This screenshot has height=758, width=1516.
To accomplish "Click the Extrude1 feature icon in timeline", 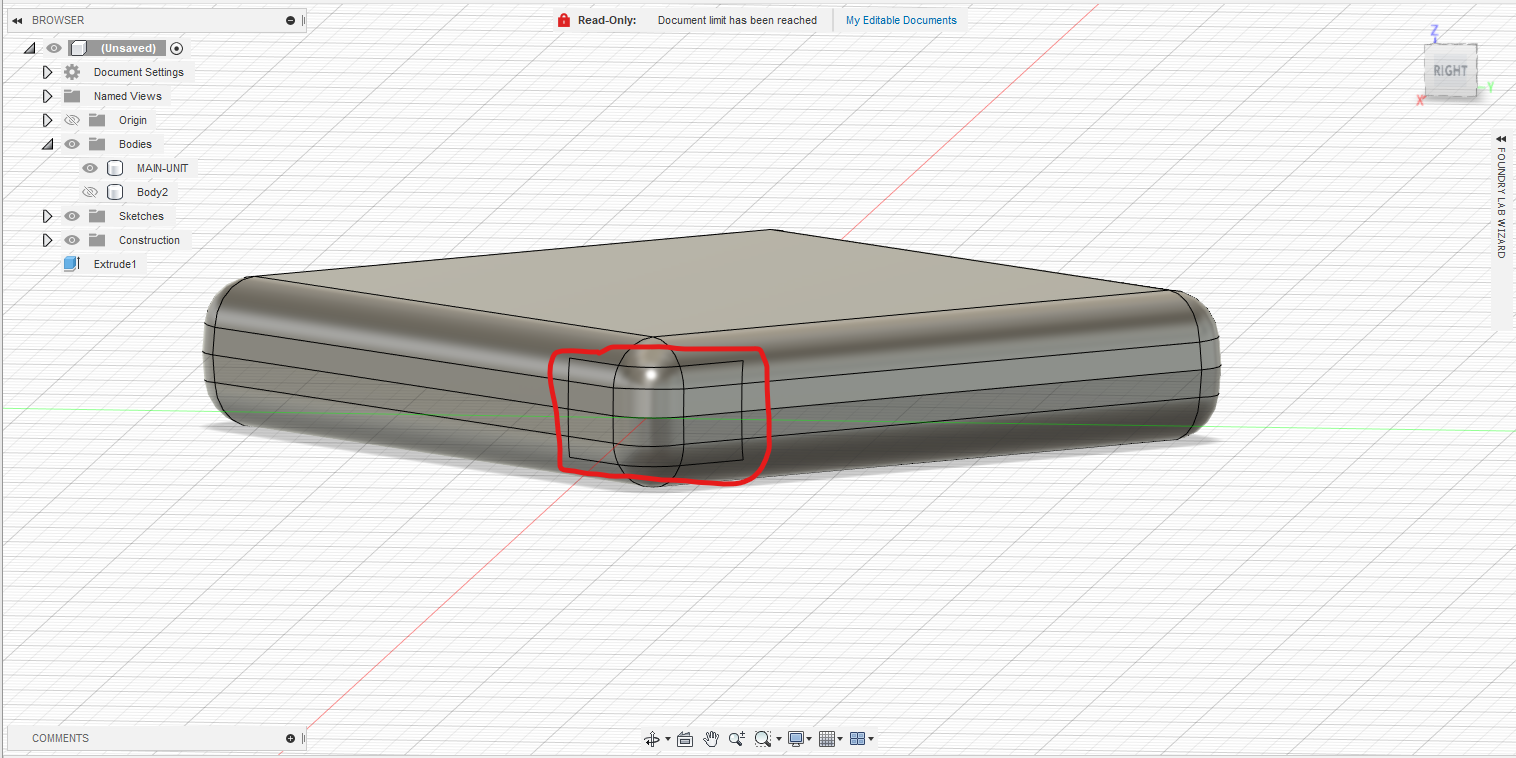I will (x=71, y=263).
